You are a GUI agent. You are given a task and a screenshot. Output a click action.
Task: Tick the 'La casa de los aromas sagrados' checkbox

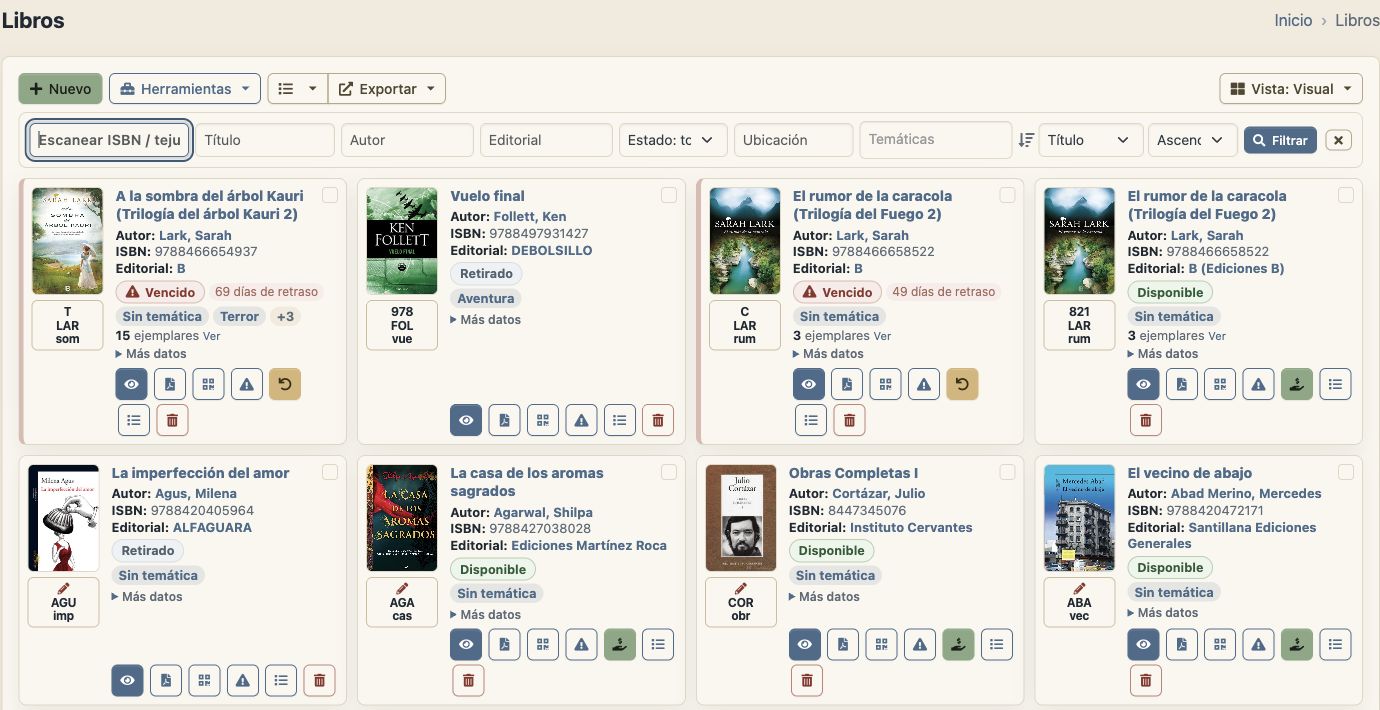point(669,472)
